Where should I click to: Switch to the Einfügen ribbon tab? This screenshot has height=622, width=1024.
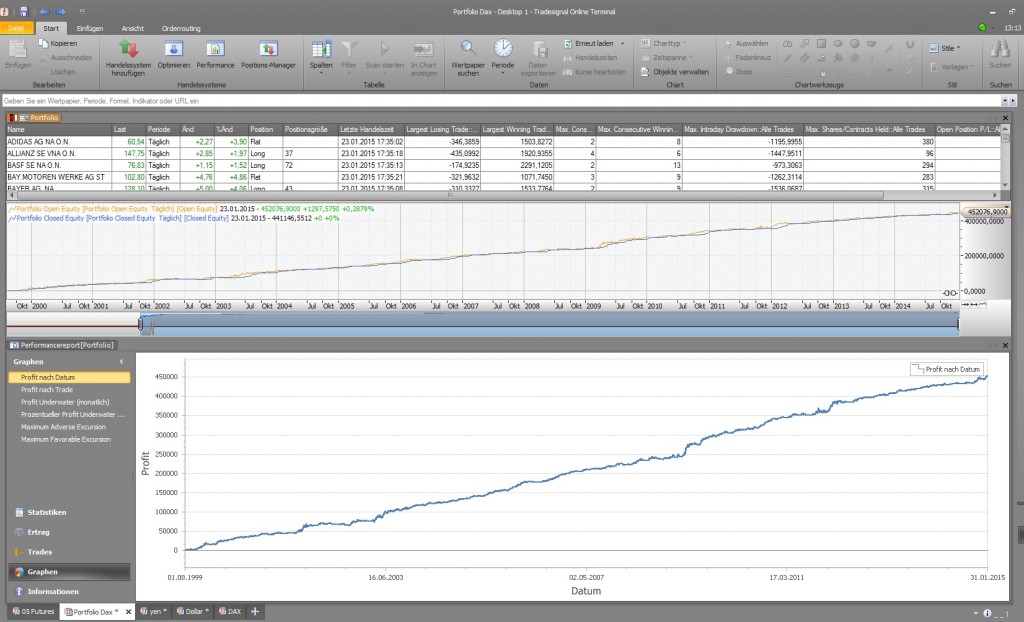[x=89, y=29]
